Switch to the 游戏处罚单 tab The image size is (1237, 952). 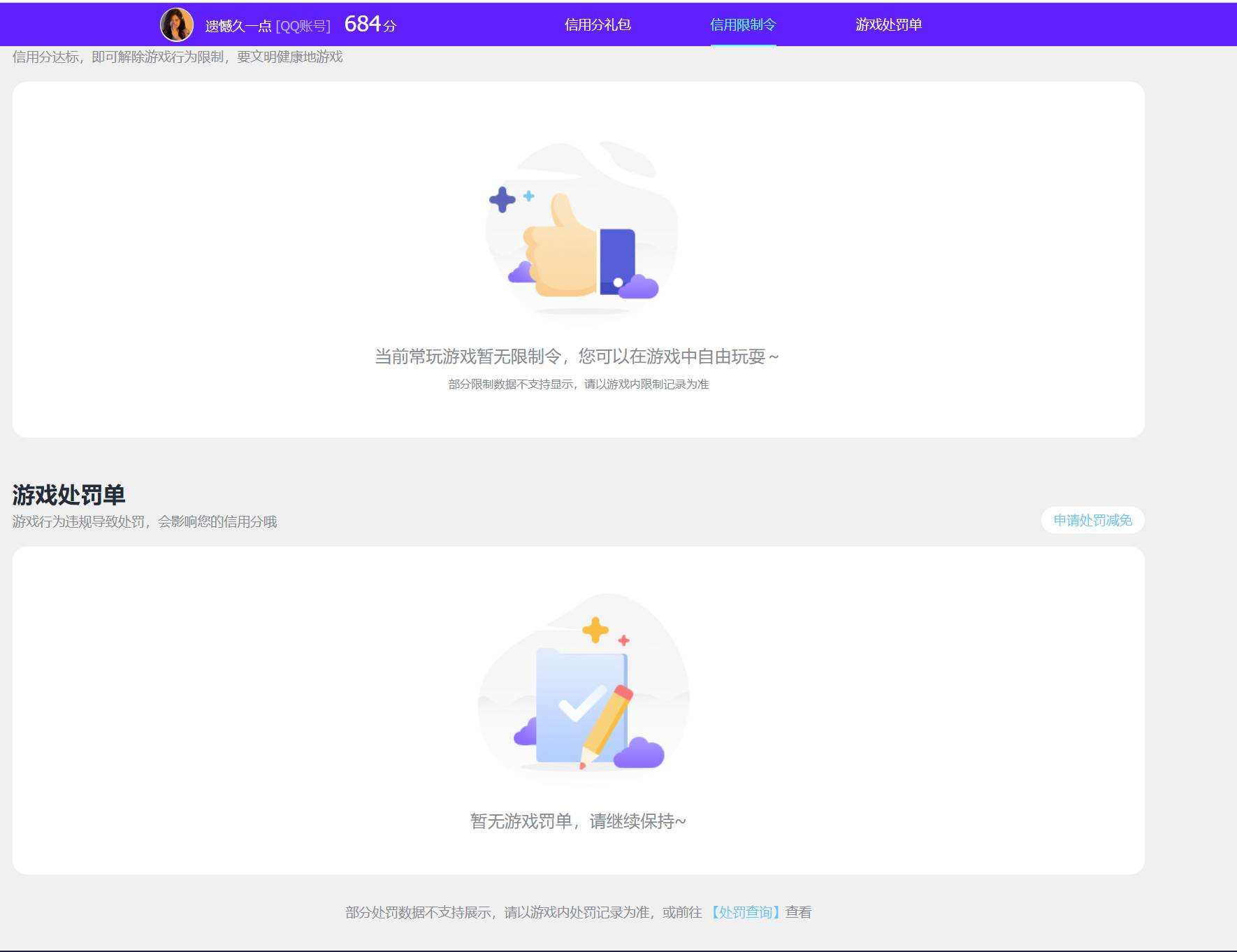point(888,24)
